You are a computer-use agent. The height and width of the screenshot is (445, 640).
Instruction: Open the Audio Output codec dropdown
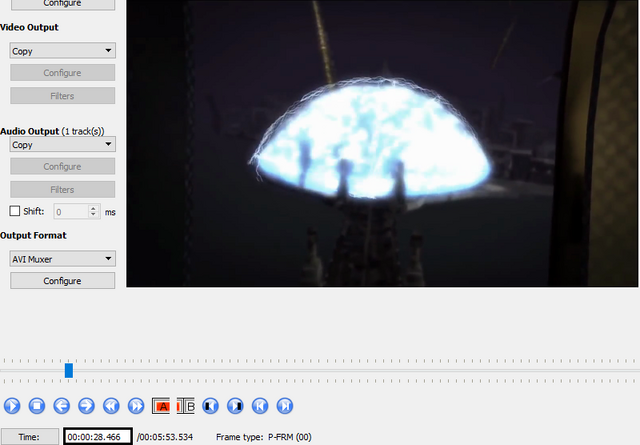tap(62, 145)
